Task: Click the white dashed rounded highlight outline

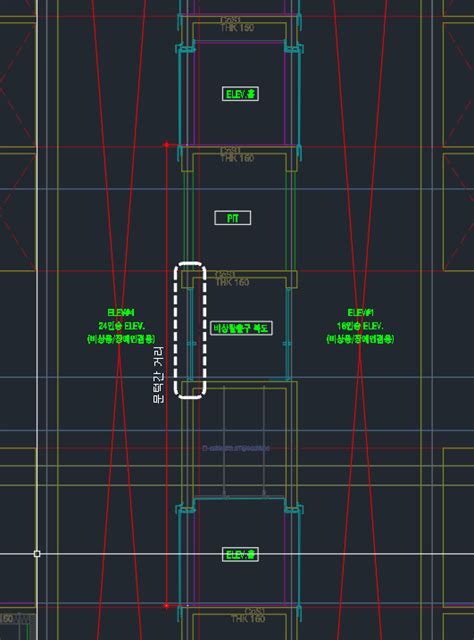Action: [190, 330]
